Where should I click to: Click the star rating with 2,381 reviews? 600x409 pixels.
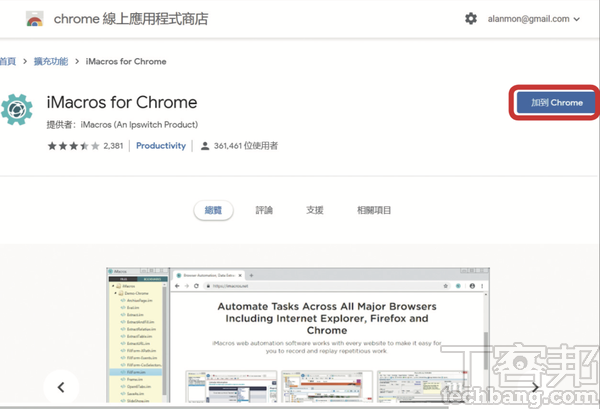coord(85,146)
